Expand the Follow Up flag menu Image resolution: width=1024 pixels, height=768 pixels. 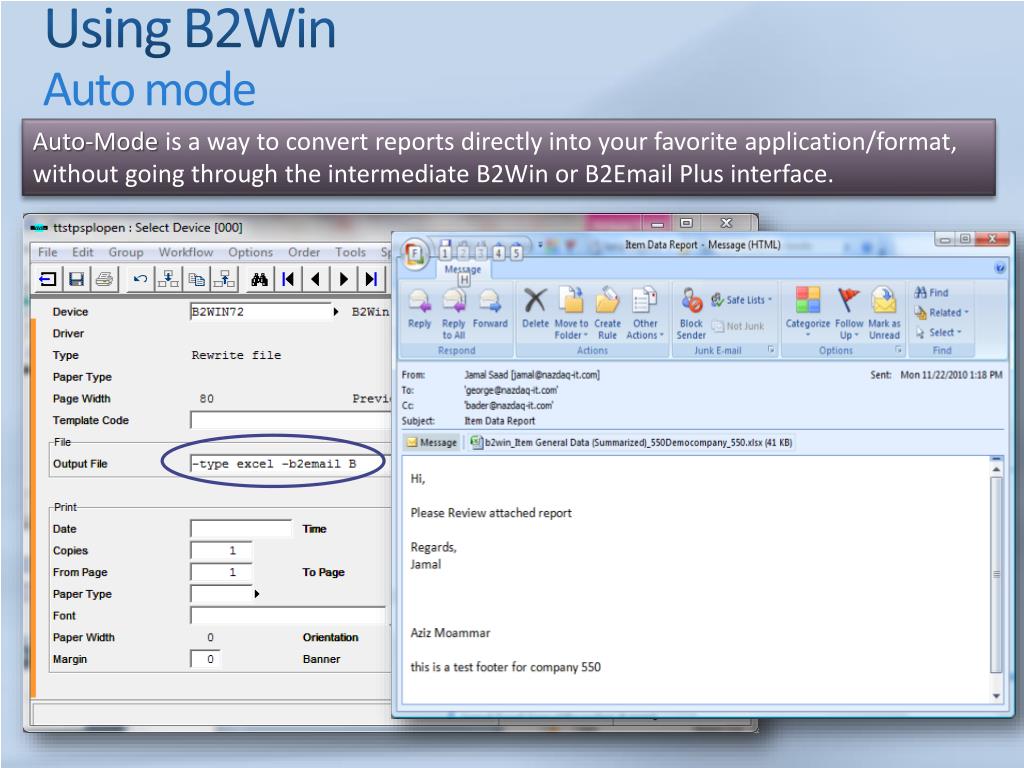[x=849, y=313]
